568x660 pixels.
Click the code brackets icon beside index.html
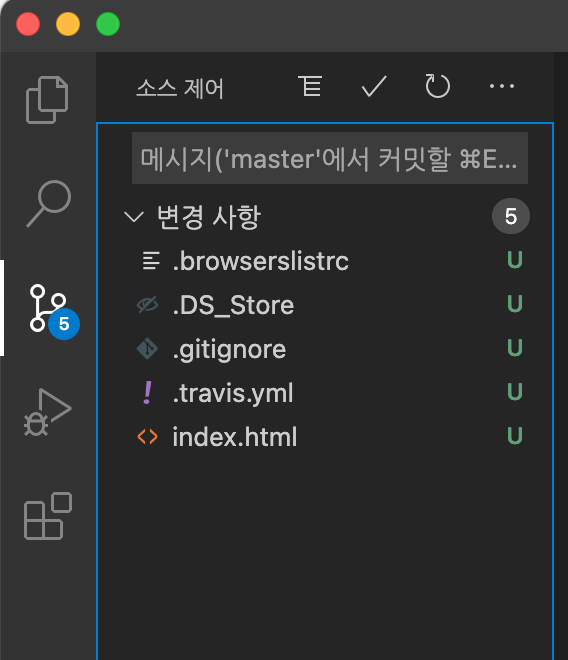coord(147,436)
